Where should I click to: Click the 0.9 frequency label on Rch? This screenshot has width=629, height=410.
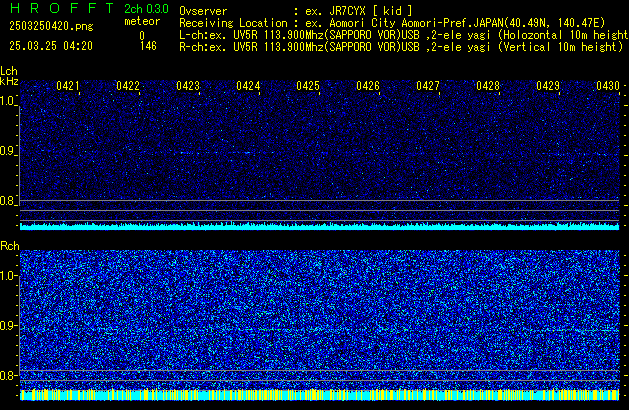pyautogui.click(x=7, y=325)
